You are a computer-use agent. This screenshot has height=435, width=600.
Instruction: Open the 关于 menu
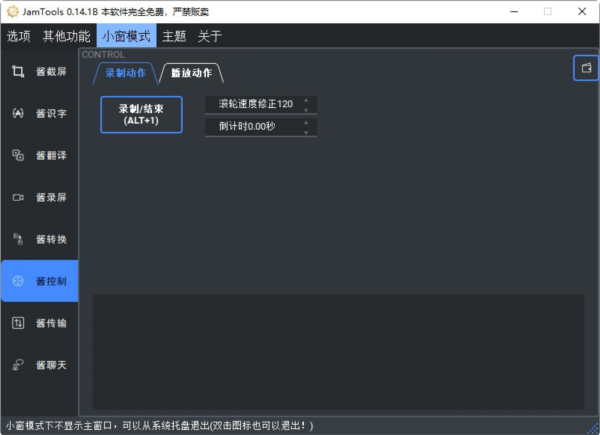(210, 36)
